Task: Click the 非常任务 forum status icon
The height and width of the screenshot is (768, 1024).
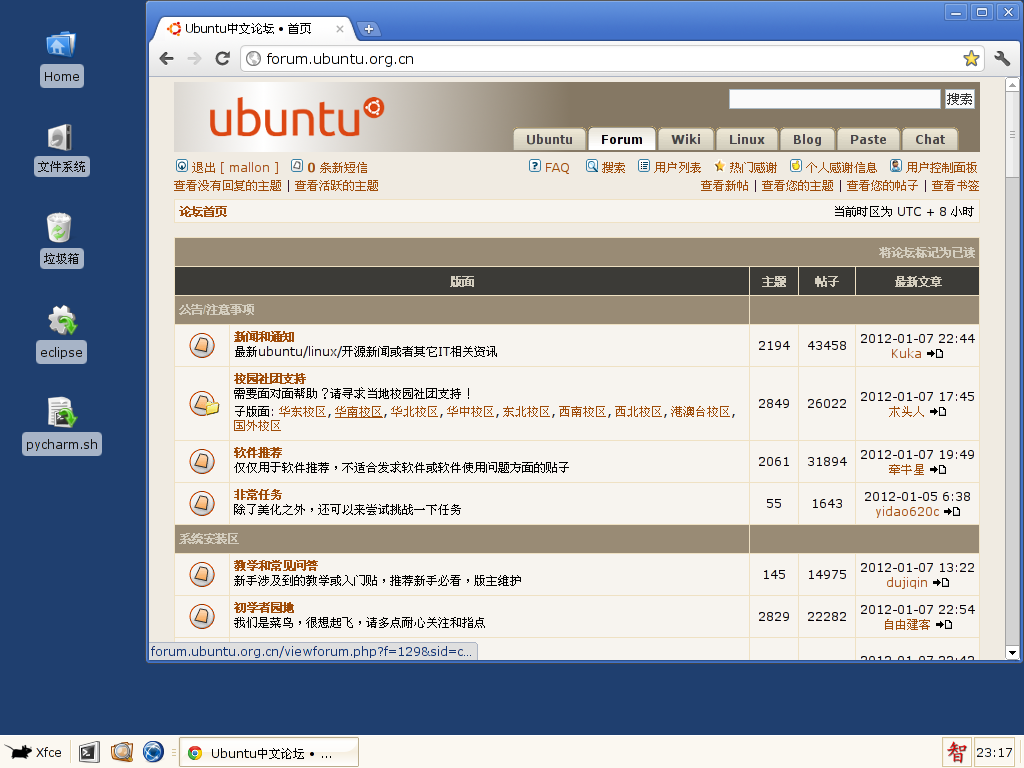Action: (202, 504)
